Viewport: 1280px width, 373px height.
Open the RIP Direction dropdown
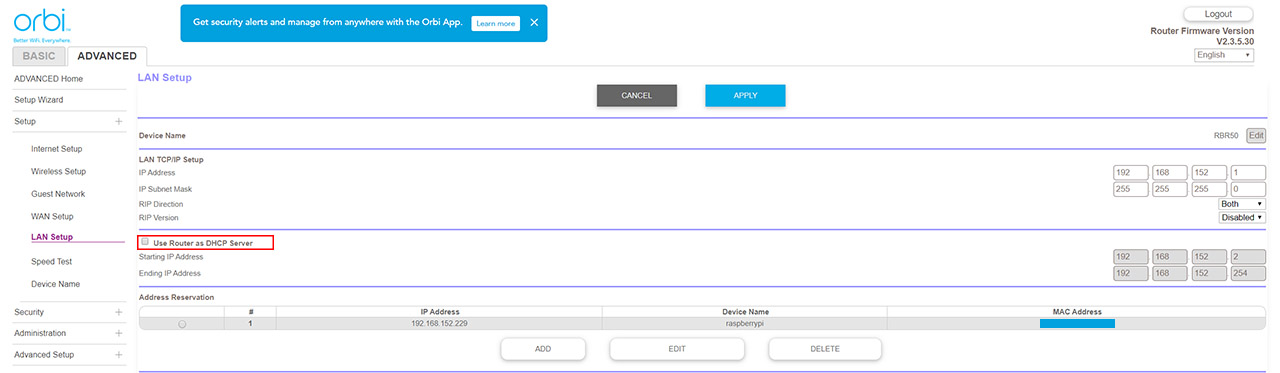click(1242, 204)
